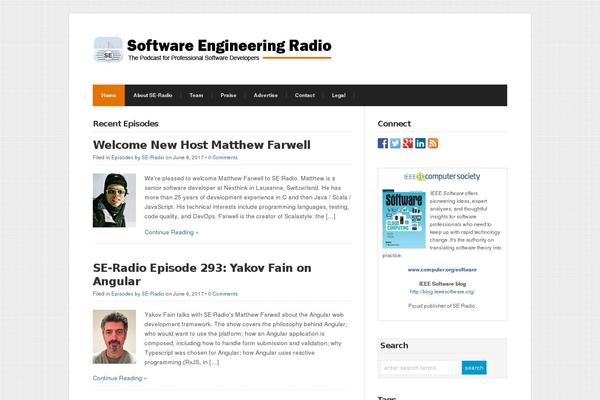600x400 pixels.
Task: Visit the www.computer.org/software link
Action: (442, 270)
